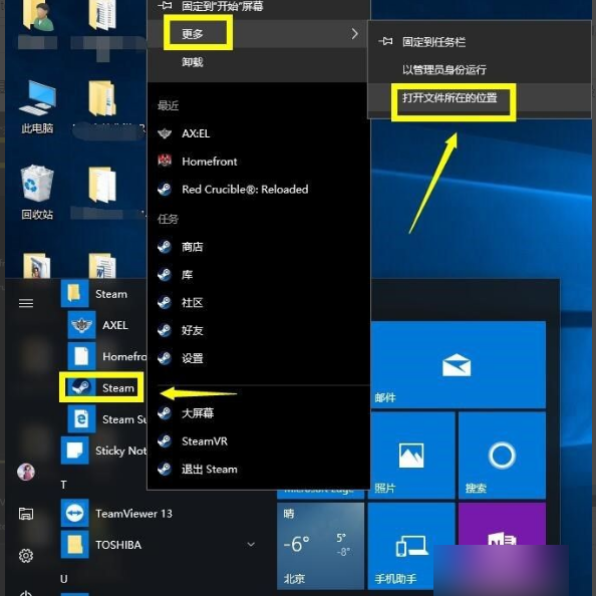Open Sticky Notes app
This screenshot has height=596, width=596.
click(103, 450)
